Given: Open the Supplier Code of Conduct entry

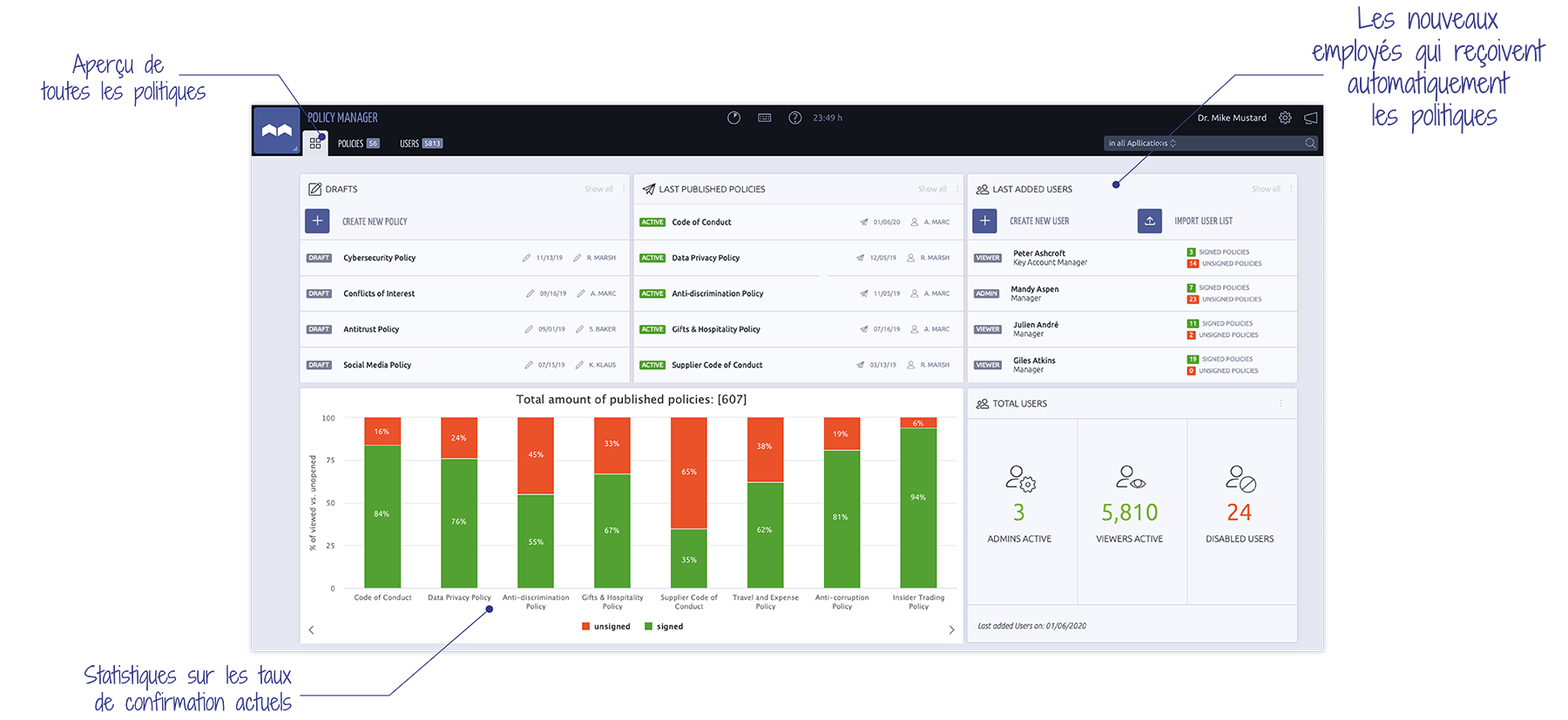Looking at the screenshot, I should [717, 365].
